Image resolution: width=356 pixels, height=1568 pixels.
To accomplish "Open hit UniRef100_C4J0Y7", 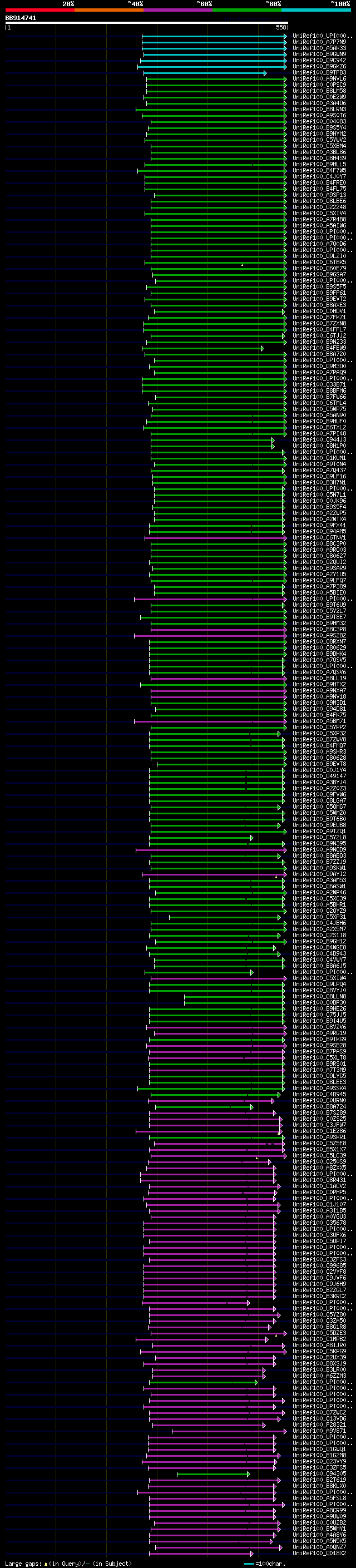I will click(x=319, y=176).
